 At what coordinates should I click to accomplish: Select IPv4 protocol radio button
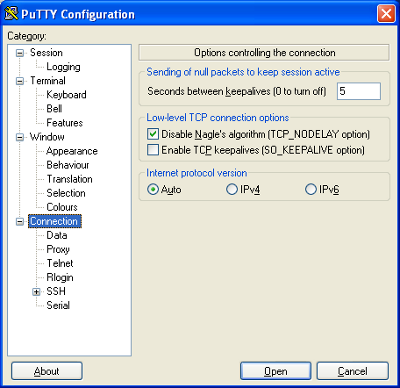coord(231,190)
